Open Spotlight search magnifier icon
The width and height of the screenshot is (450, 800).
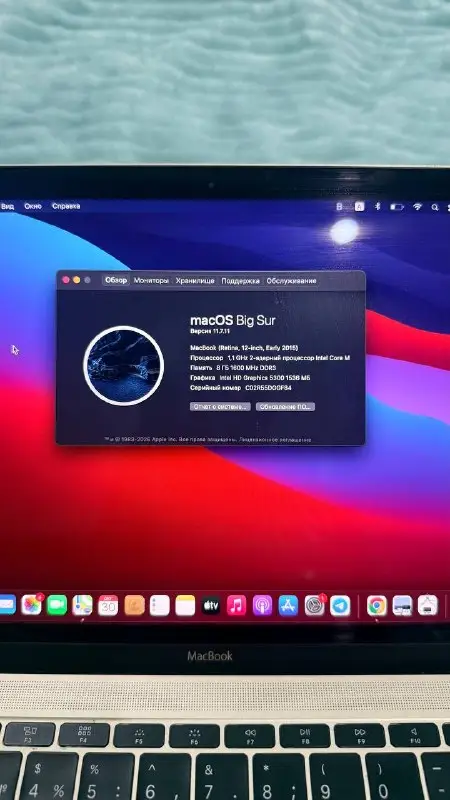[x=435, y=207]
